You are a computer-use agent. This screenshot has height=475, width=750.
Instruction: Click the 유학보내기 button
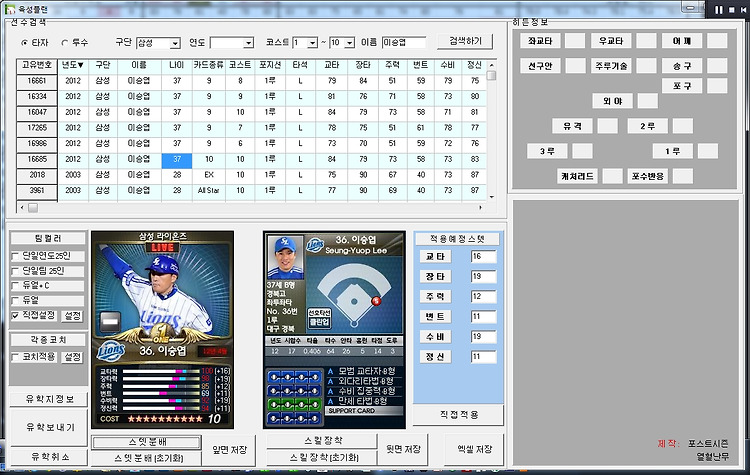[49, 427]
